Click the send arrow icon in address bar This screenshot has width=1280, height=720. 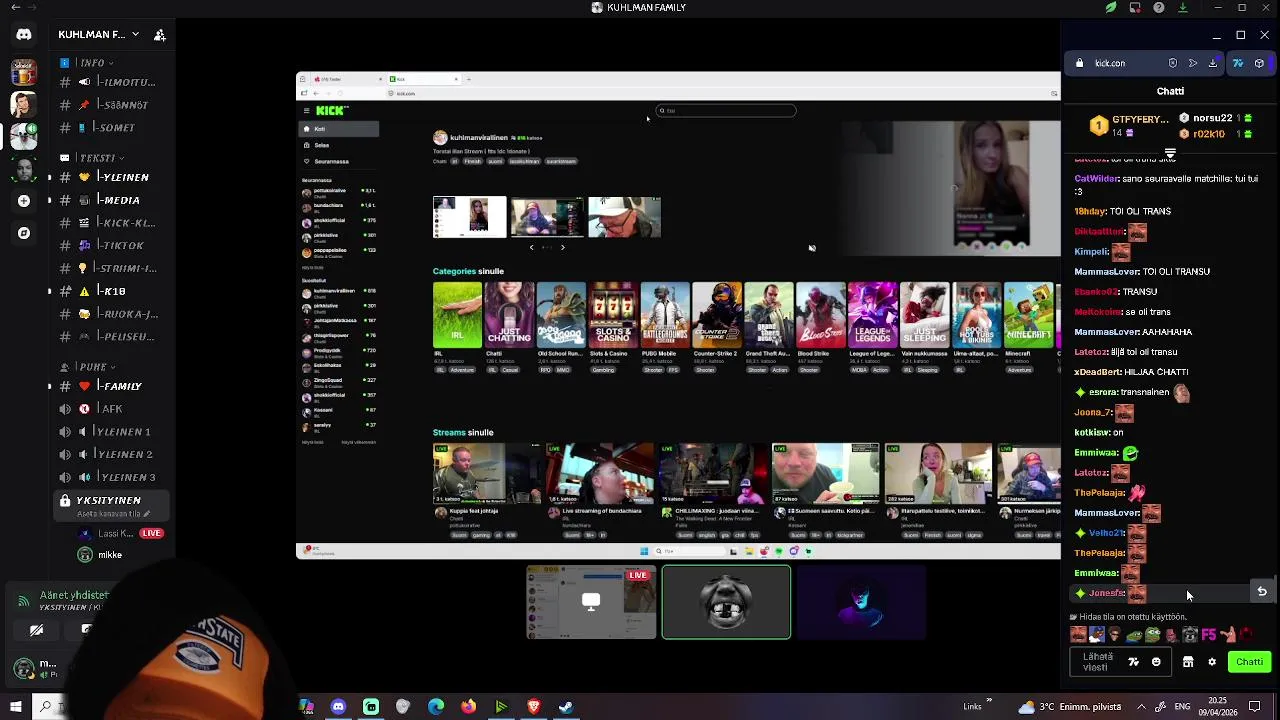click(x=1193, y=63)
